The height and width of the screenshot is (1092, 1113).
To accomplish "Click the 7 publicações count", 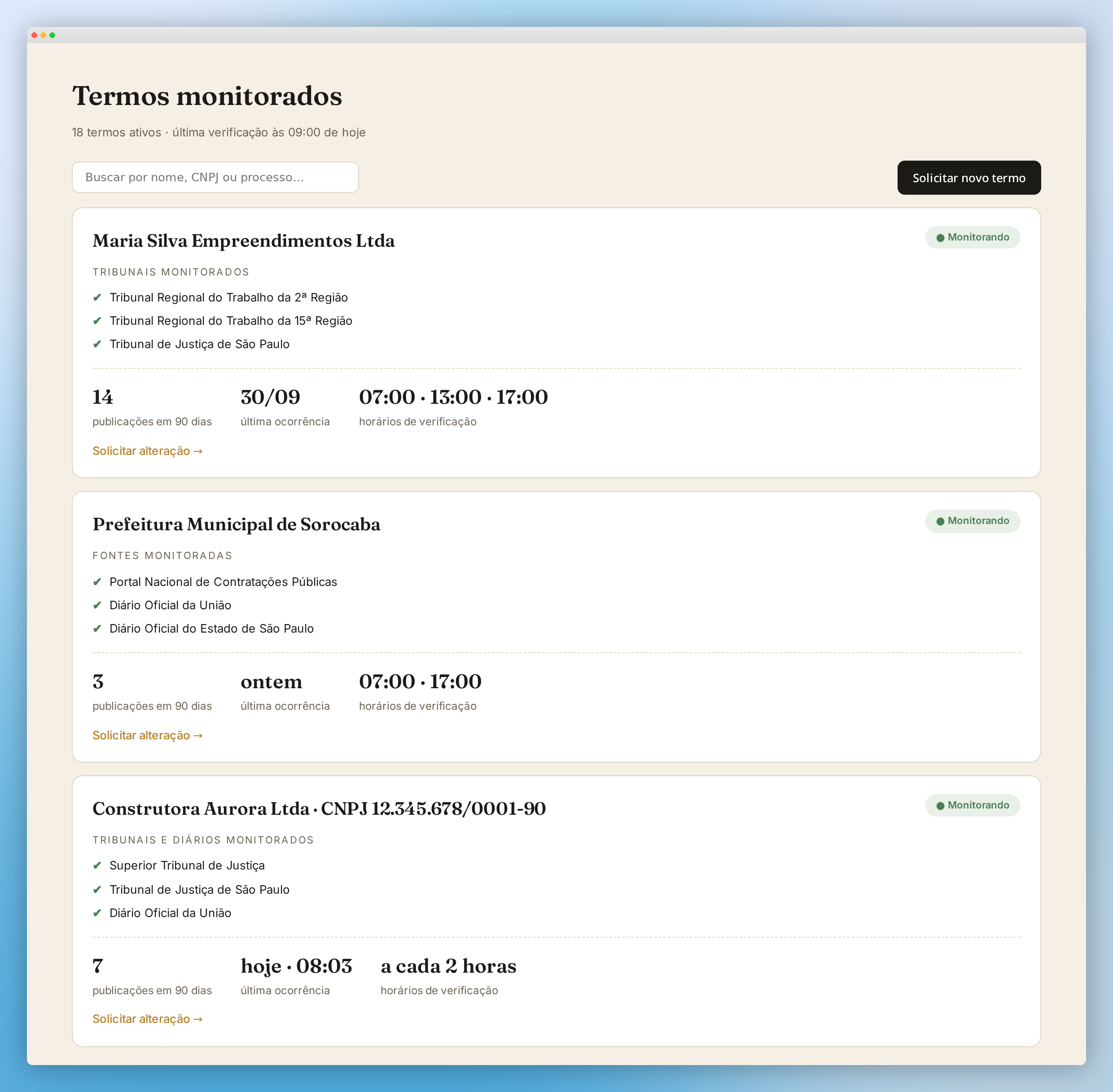I will (x=97, y=966).
